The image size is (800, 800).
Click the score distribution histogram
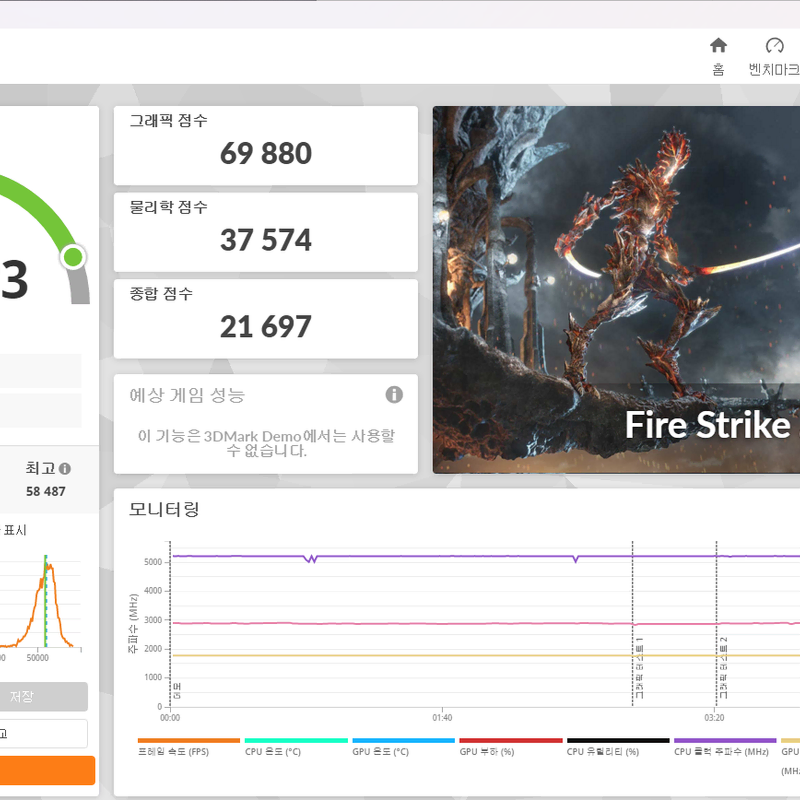click(x=41, y=602)
